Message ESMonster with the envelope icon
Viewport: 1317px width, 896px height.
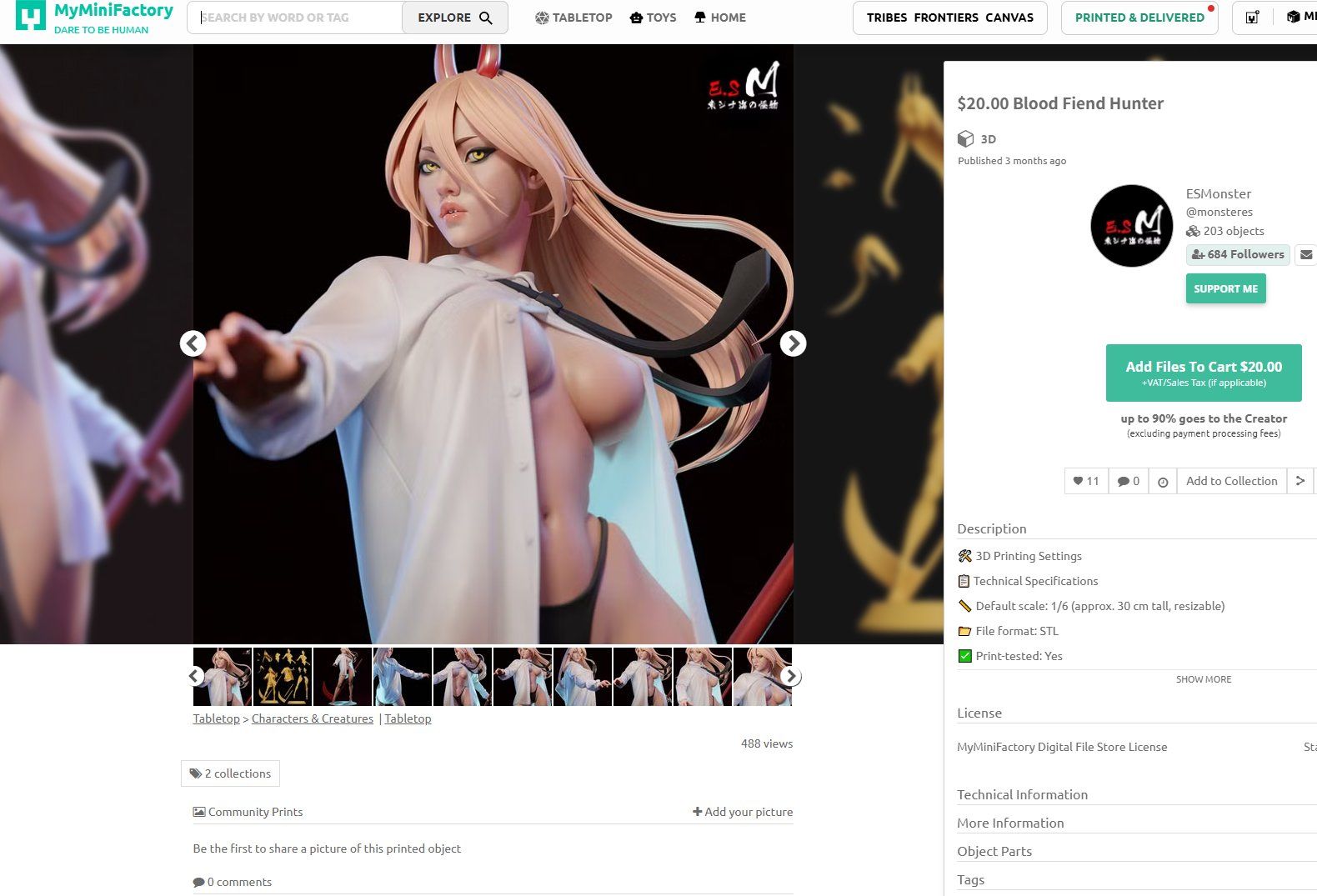tap(1306, 254)
